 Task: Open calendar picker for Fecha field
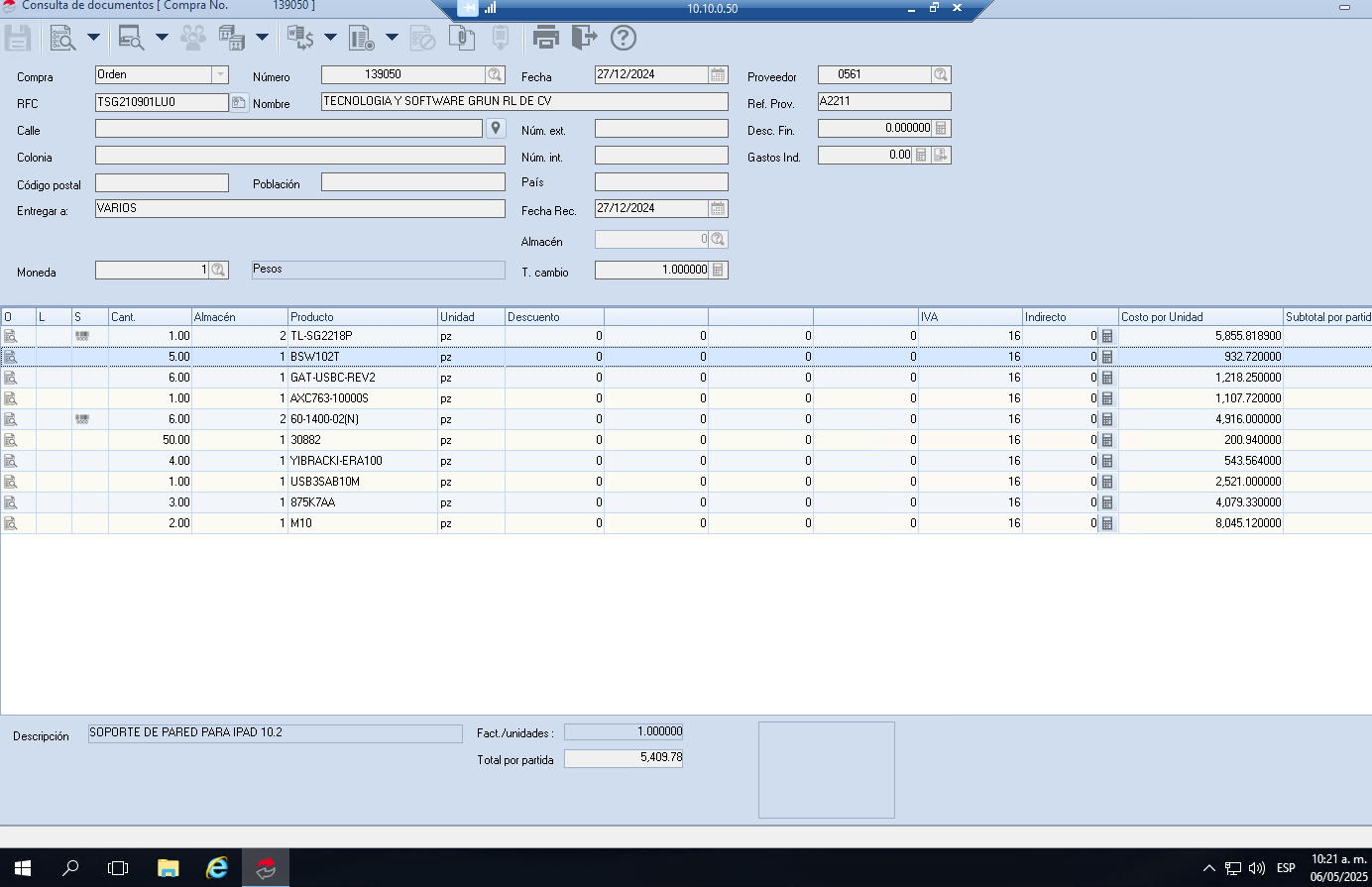(x=718, y=75)
